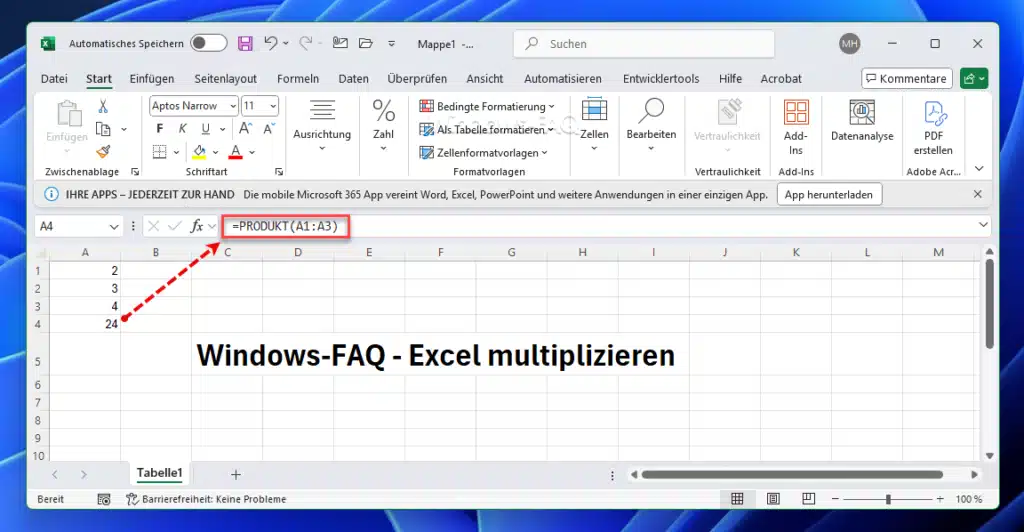Image resolution: width=1024 pixels, height=532 pixels.
Task: Select the Normal view icon in status bar
Action: coord(737,499)
